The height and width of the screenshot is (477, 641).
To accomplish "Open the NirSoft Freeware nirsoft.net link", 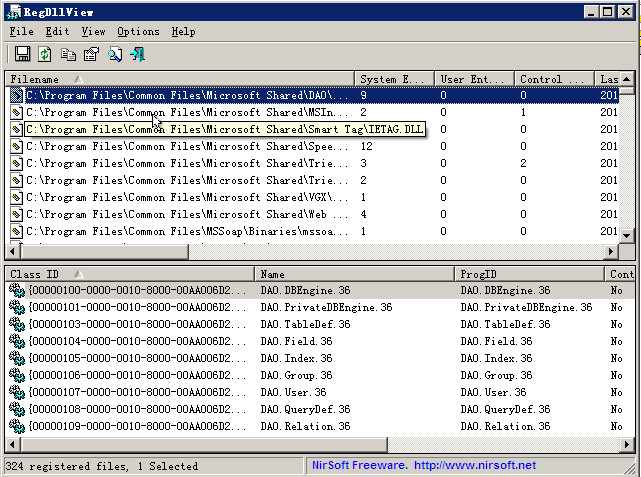I will point(424,465).
